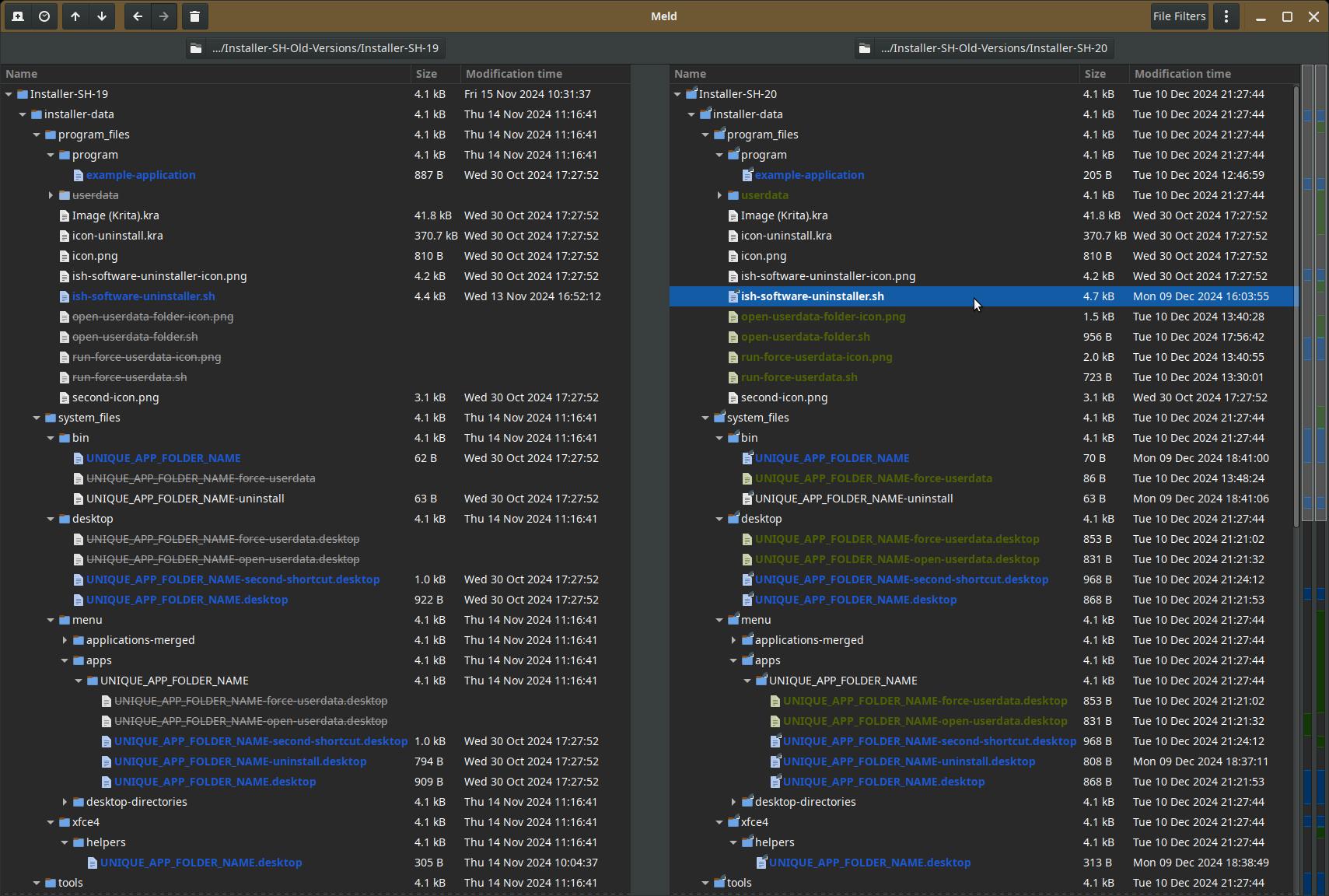Collapse the system_files folder in left pane
Image resolution: width=1329 pixels, height=896 pixels.
37,418
